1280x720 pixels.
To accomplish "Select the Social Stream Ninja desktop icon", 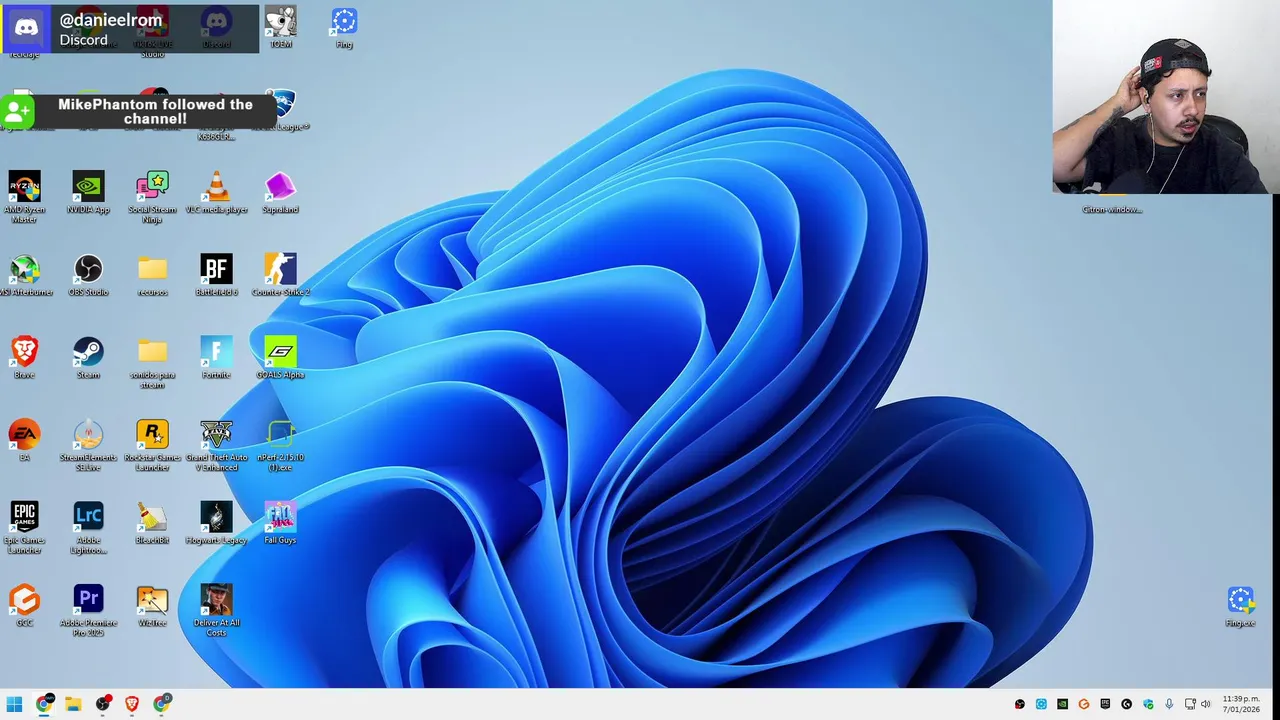I will [152, 197].
